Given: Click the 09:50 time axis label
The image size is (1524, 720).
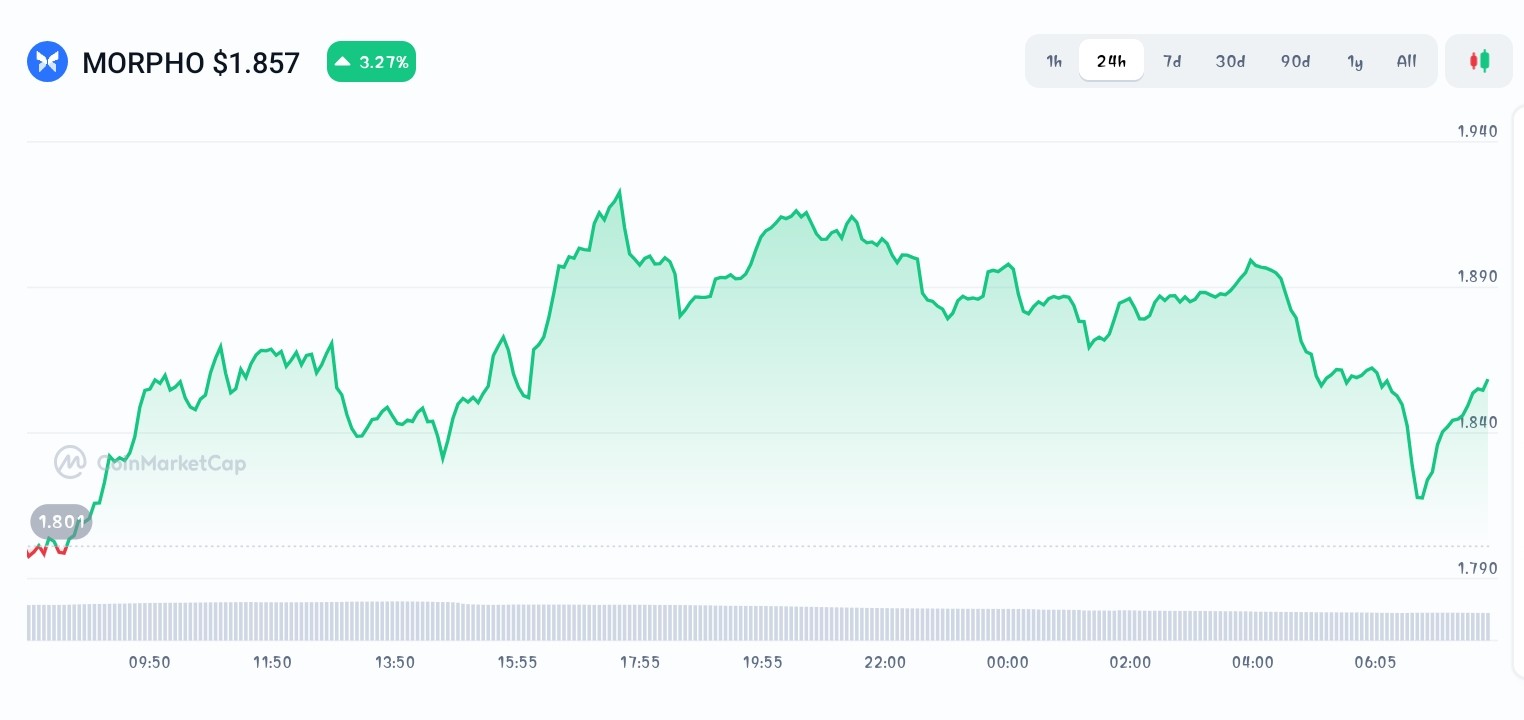Looking at the screenshot, I should tap(149, 662).
